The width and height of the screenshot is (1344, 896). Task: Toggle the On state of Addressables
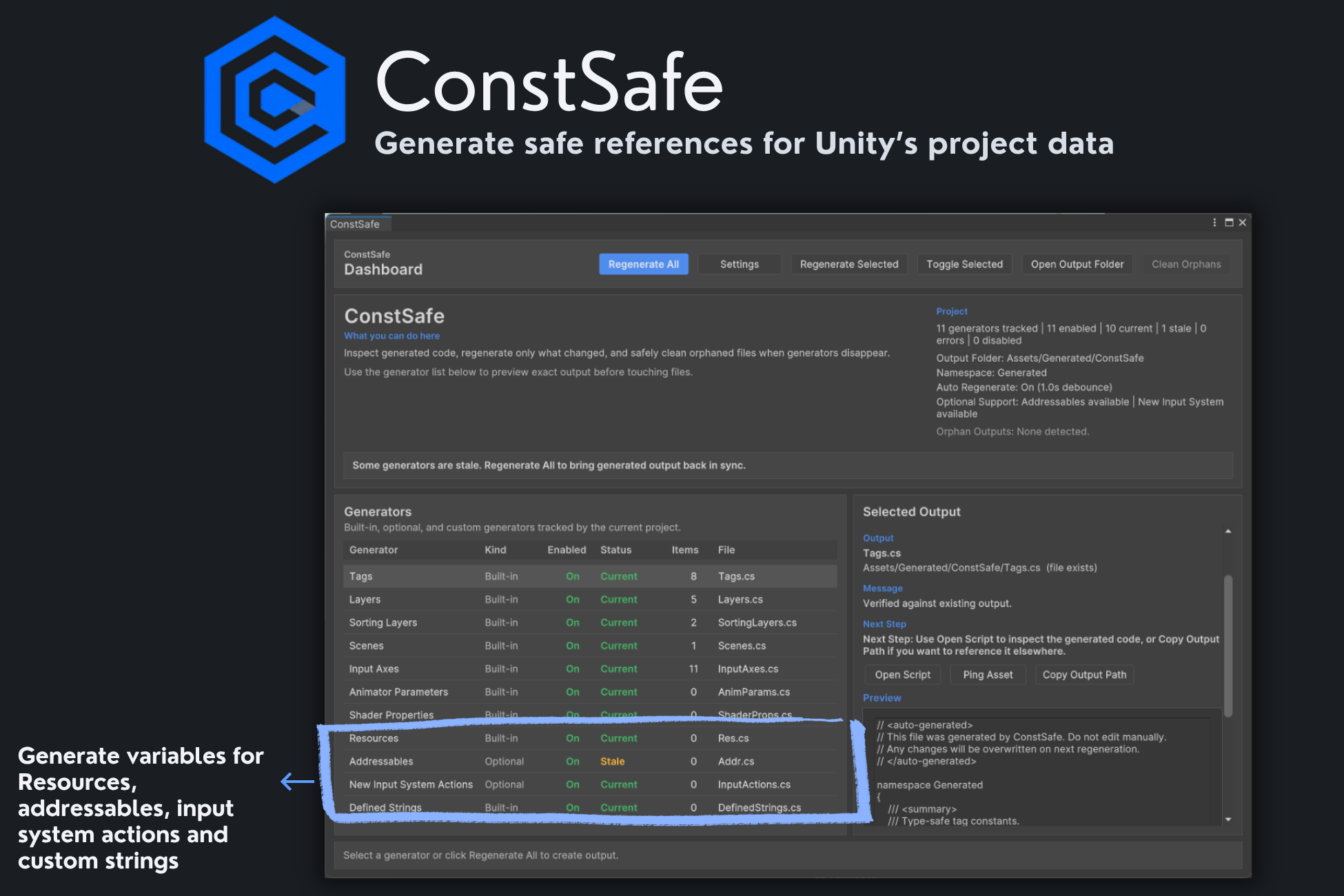[x=573, y=762]
